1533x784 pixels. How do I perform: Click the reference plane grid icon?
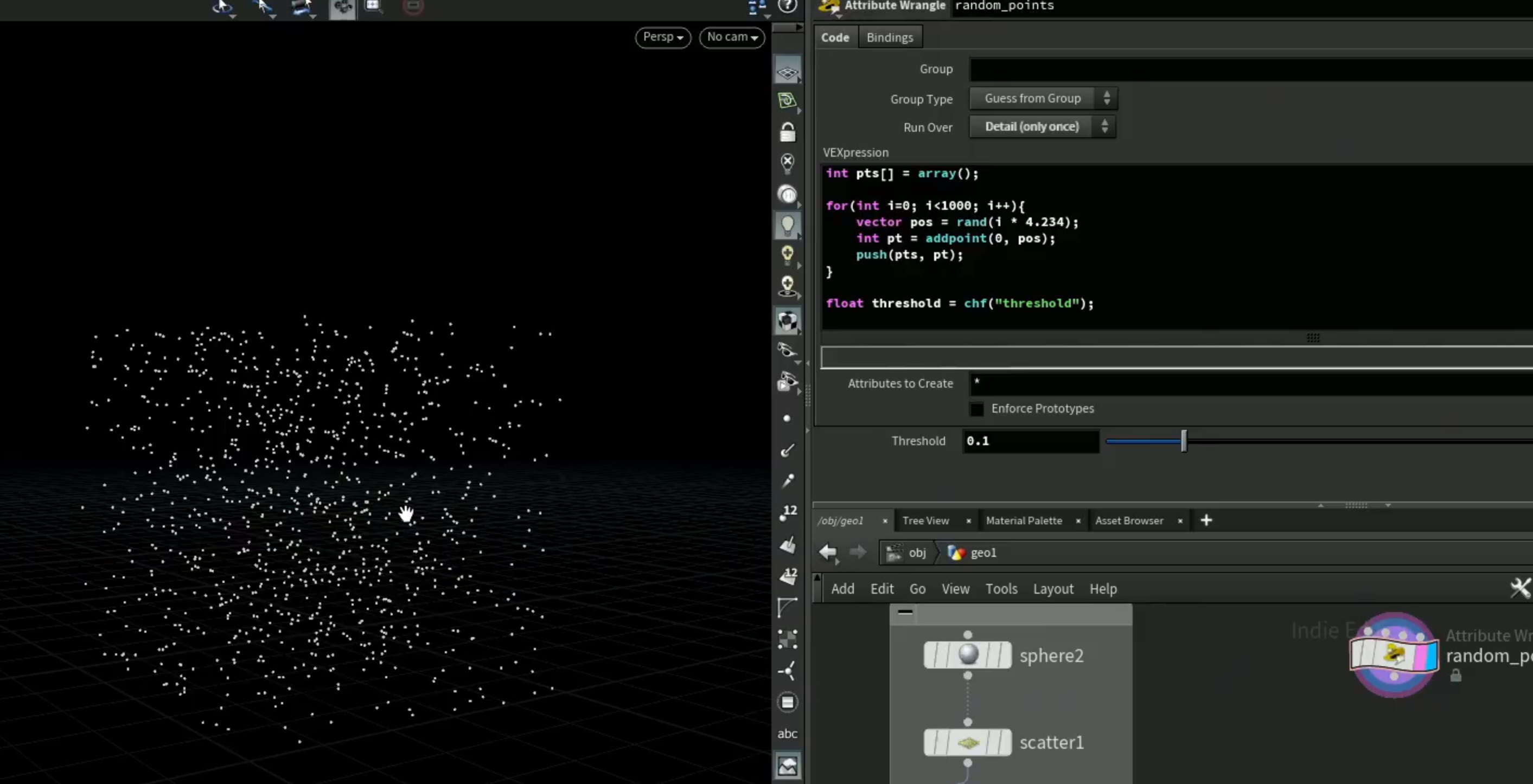787,73
